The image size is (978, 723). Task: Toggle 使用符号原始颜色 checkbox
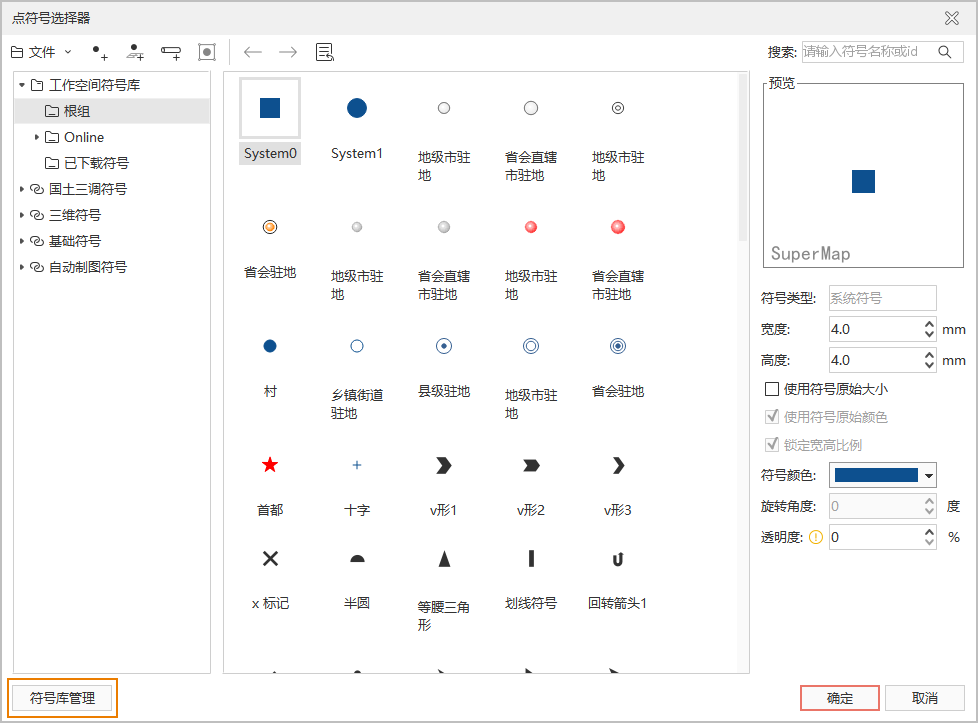point(771,417)
